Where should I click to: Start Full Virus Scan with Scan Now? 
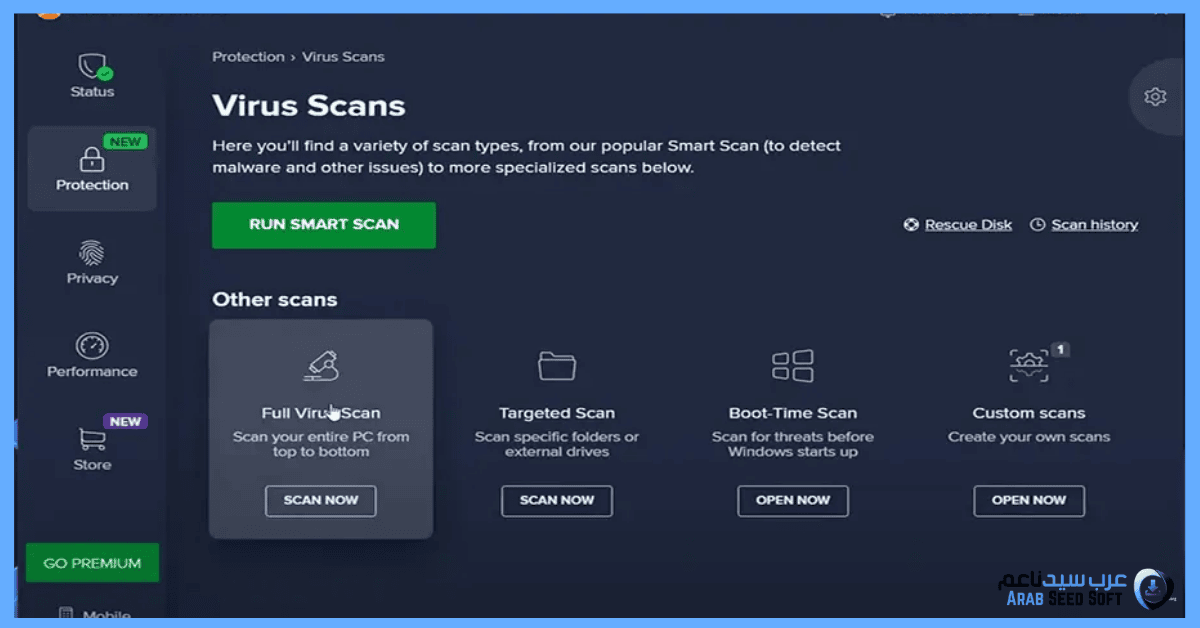point(321,500)
